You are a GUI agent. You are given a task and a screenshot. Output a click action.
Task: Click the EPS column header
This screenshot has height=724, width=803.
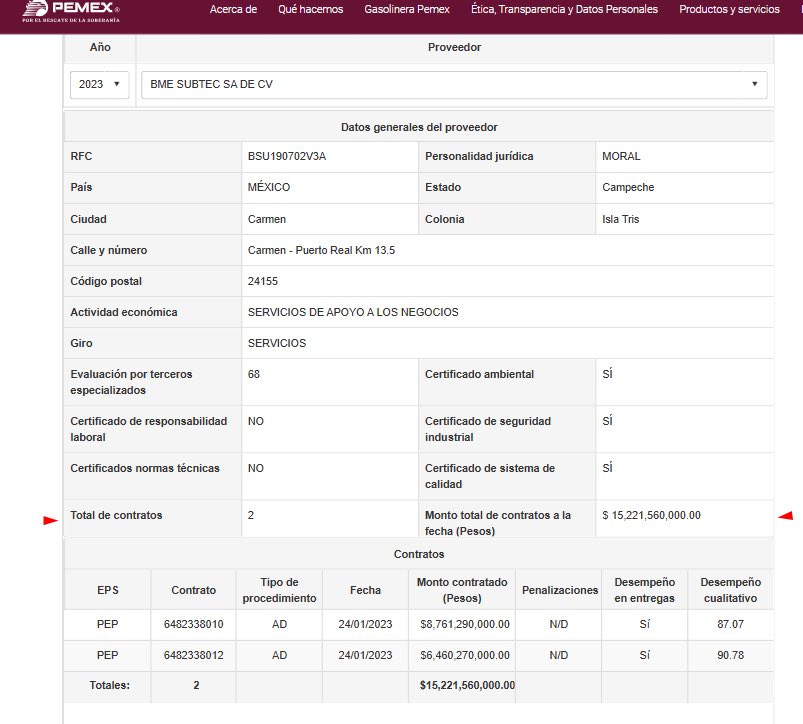(x=108, y=590)
